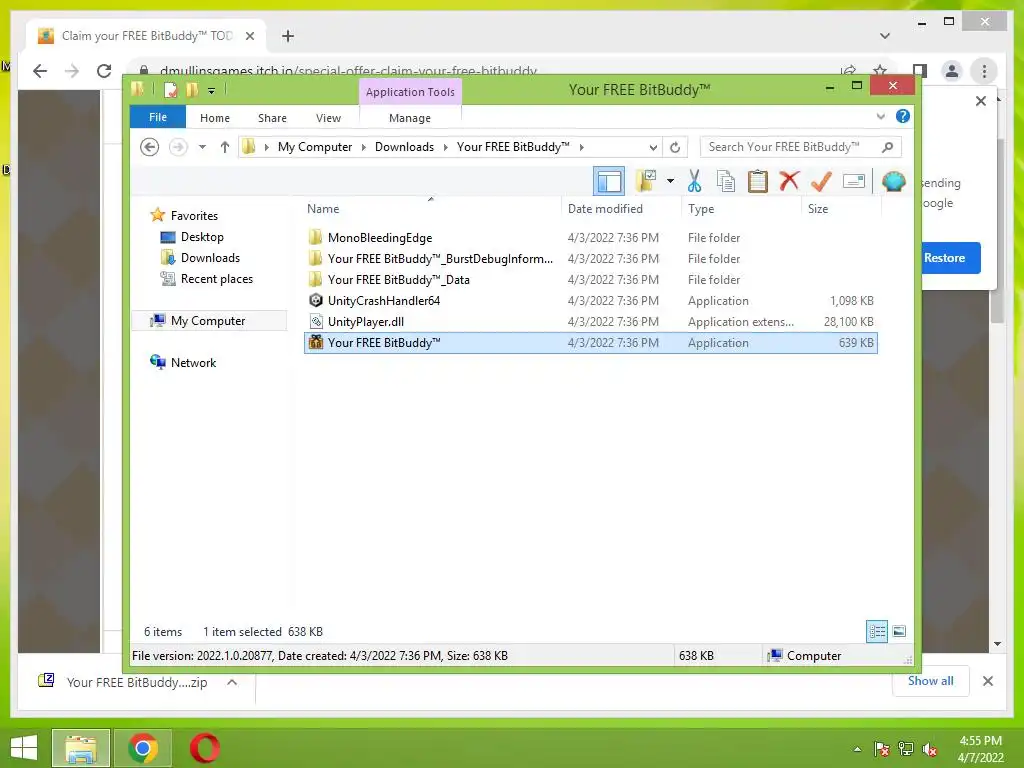Open recent locations dropdown arrow
The height and width of the screenshot is (768, 1024).
pos(202,147)
